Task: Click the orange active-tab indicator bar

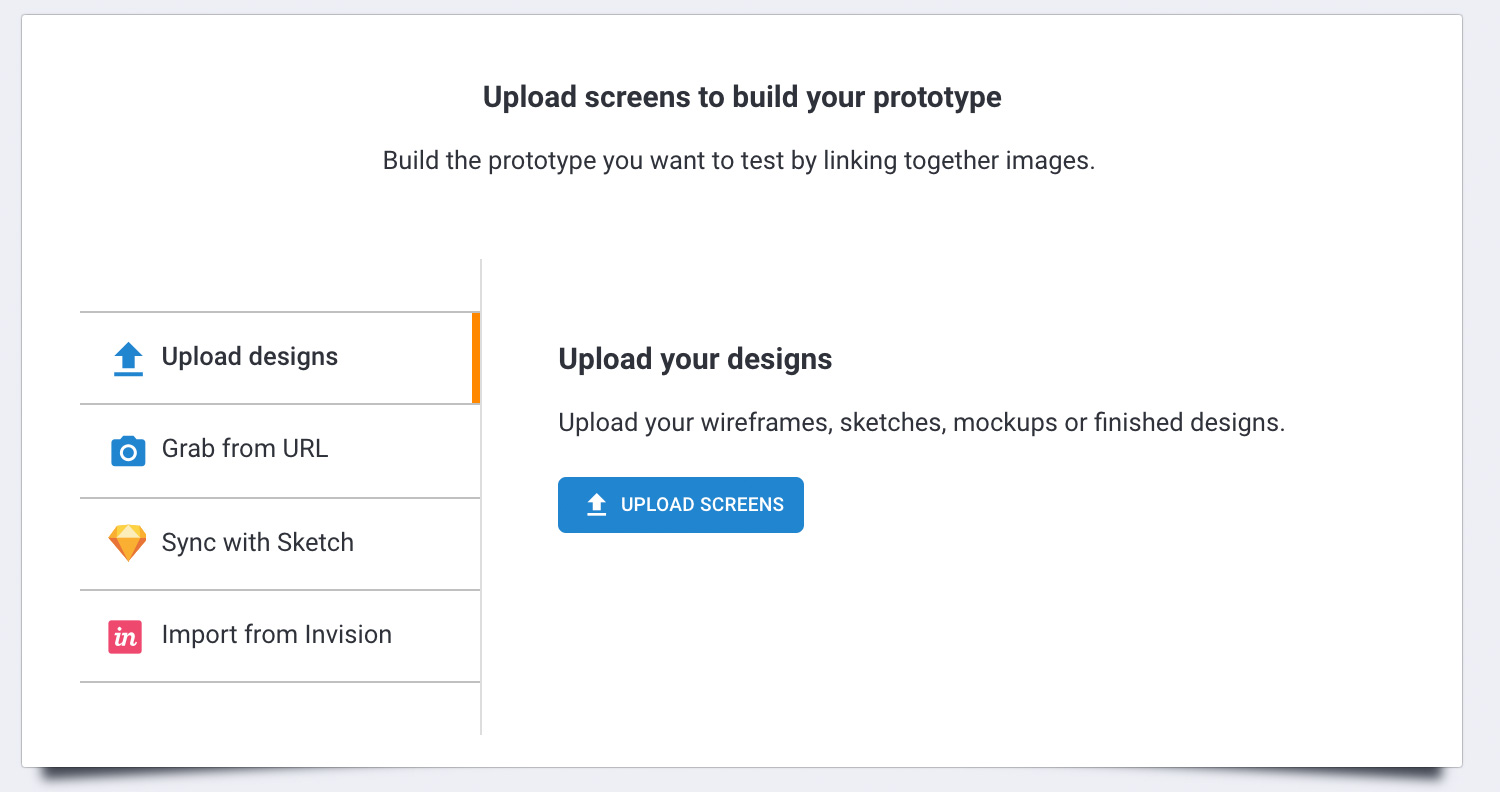Action: (476, 358)
